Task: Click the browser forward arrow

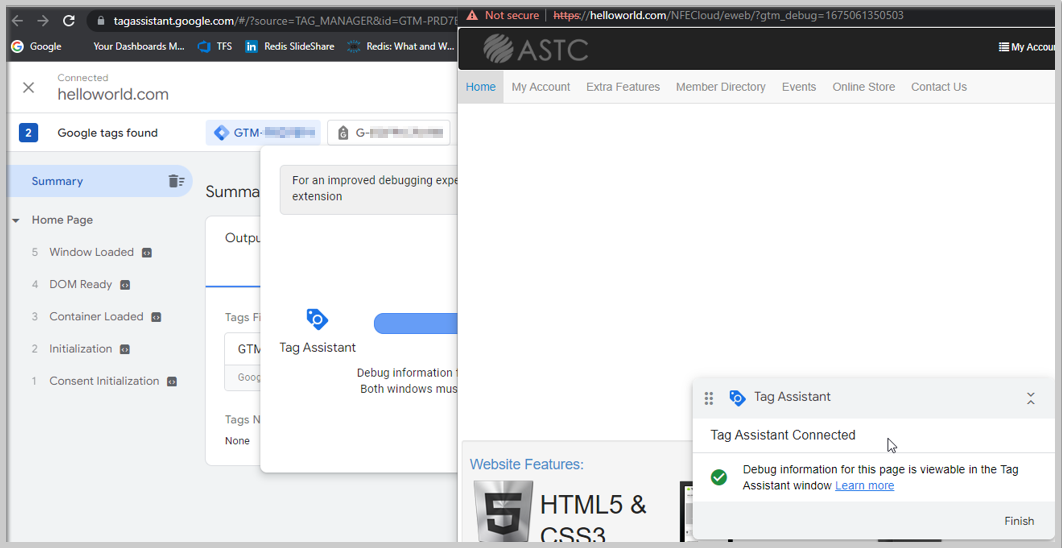Action: point(43,21)
